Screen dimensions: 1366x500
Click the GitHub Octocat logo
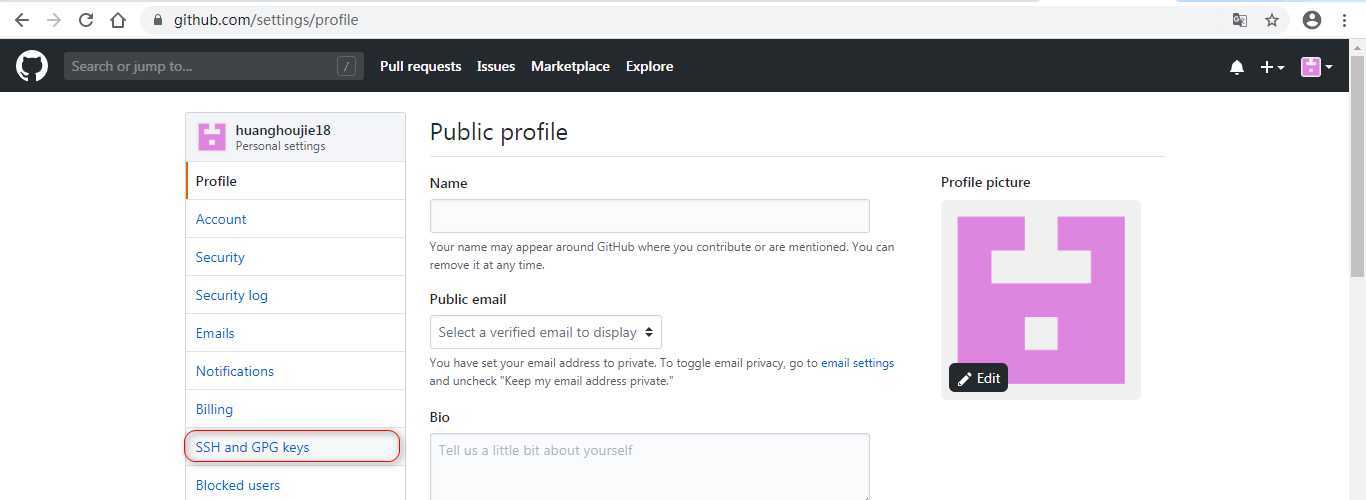pos(32,66)
